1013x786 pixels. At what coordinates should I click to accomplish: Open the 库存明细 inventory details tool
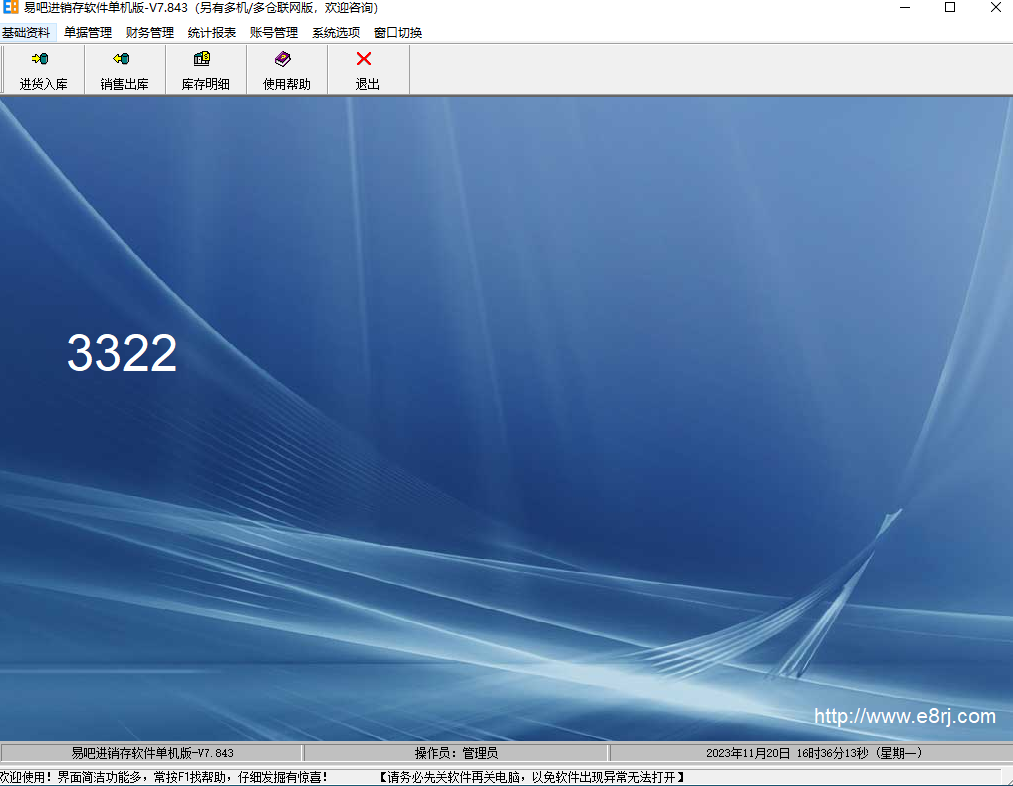coord(205,70)
